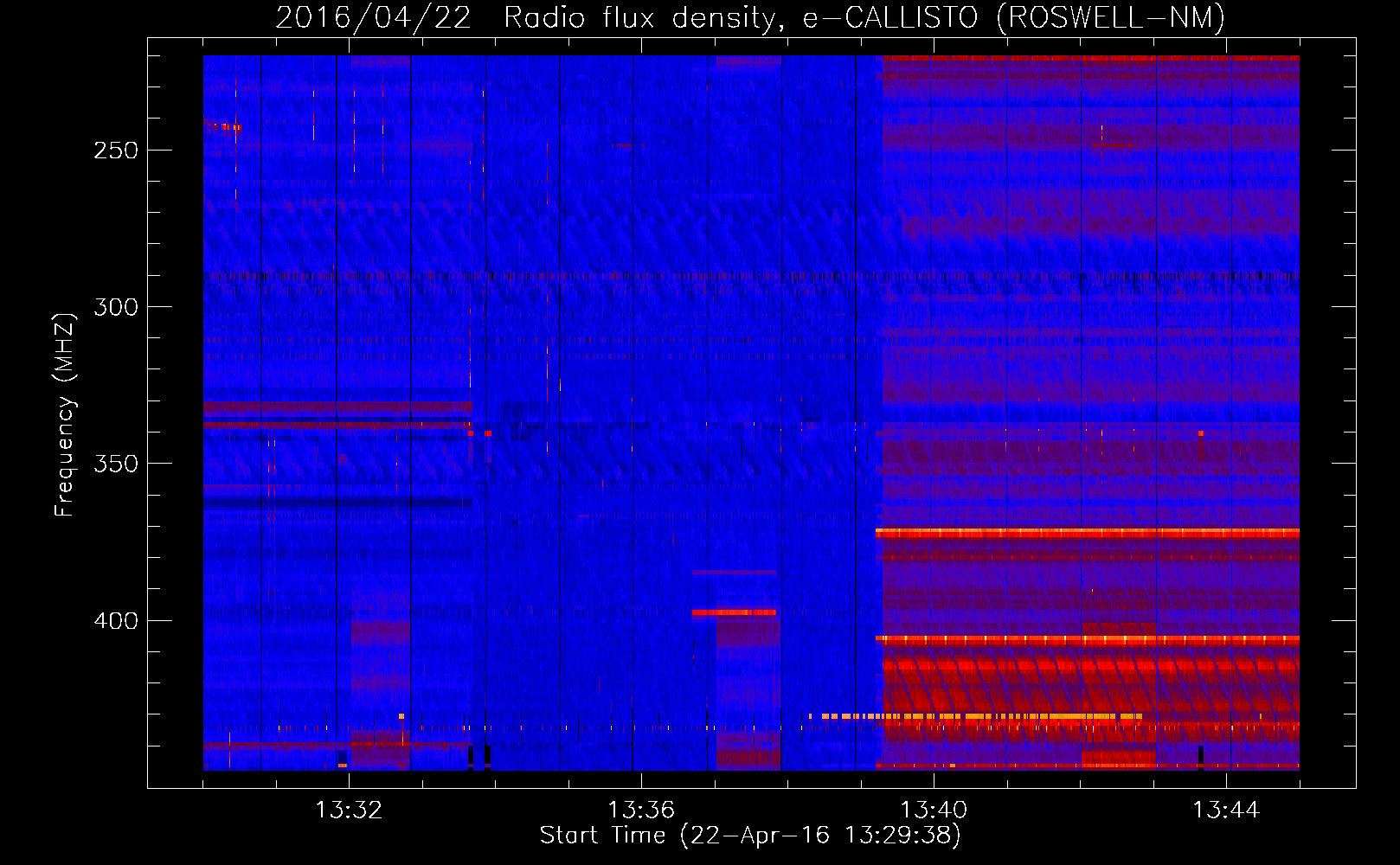Click the 13:40 time tick label
Viewport: 1400px width, 865px height.
[934, 811]
